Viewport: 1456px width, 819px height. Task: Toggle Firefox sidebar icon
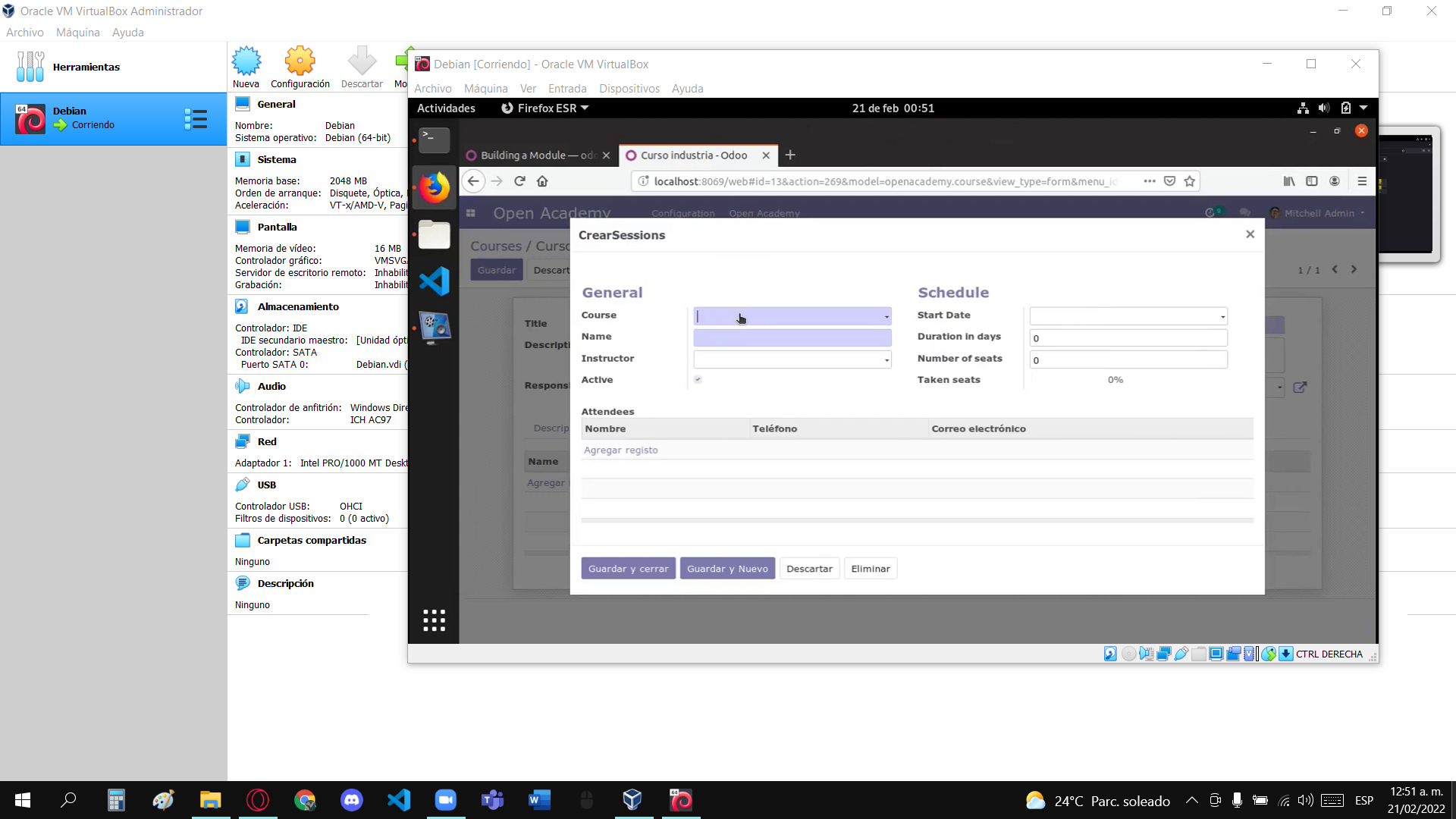coord(1312,181)
